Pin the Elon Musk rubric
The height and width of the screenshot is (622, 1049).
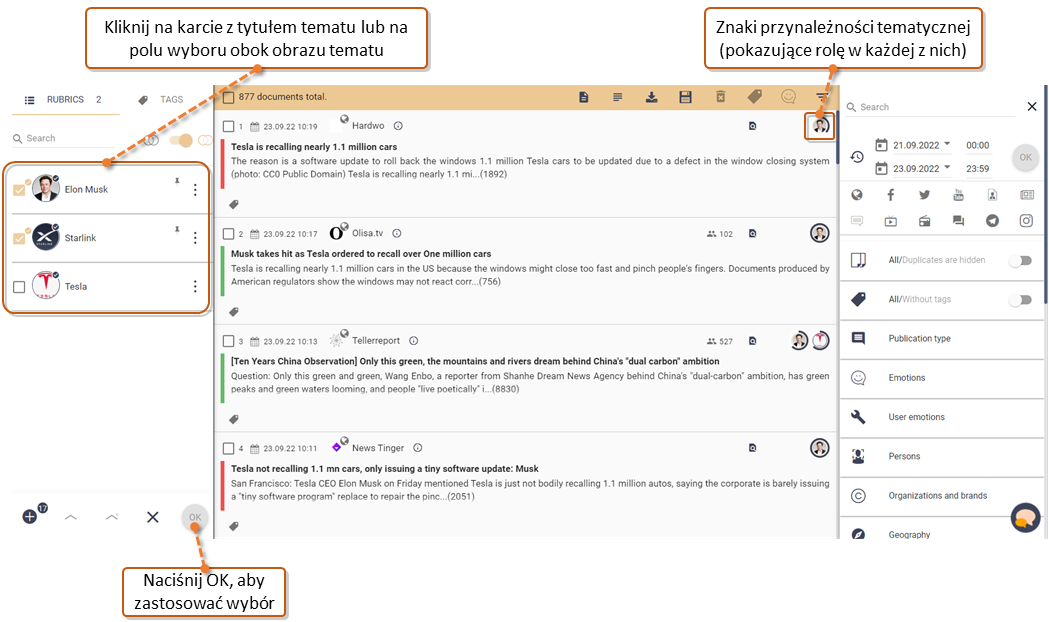point(177,181)
